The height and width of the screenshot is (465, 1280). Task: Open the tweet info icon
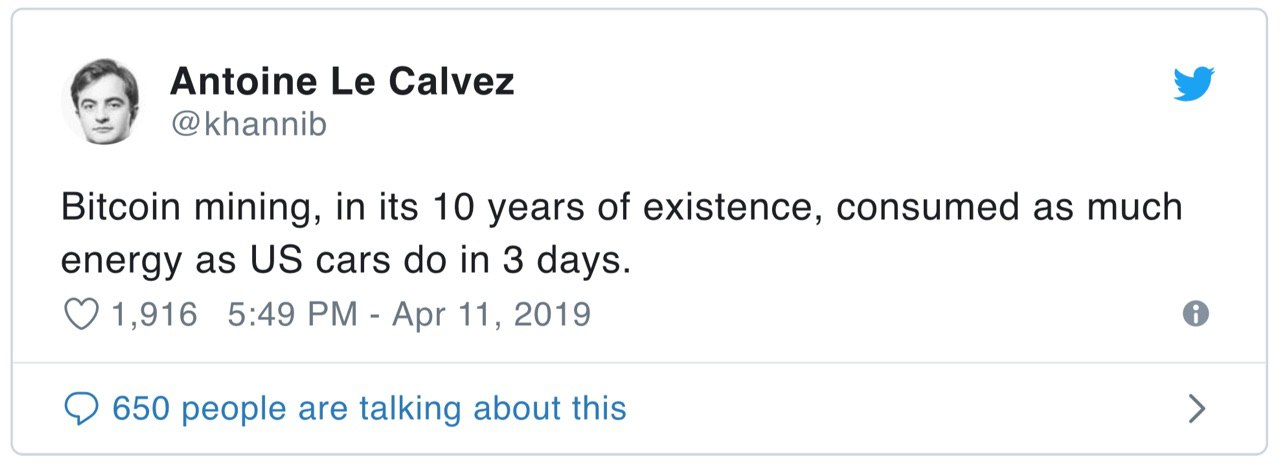pos(1195,314)
